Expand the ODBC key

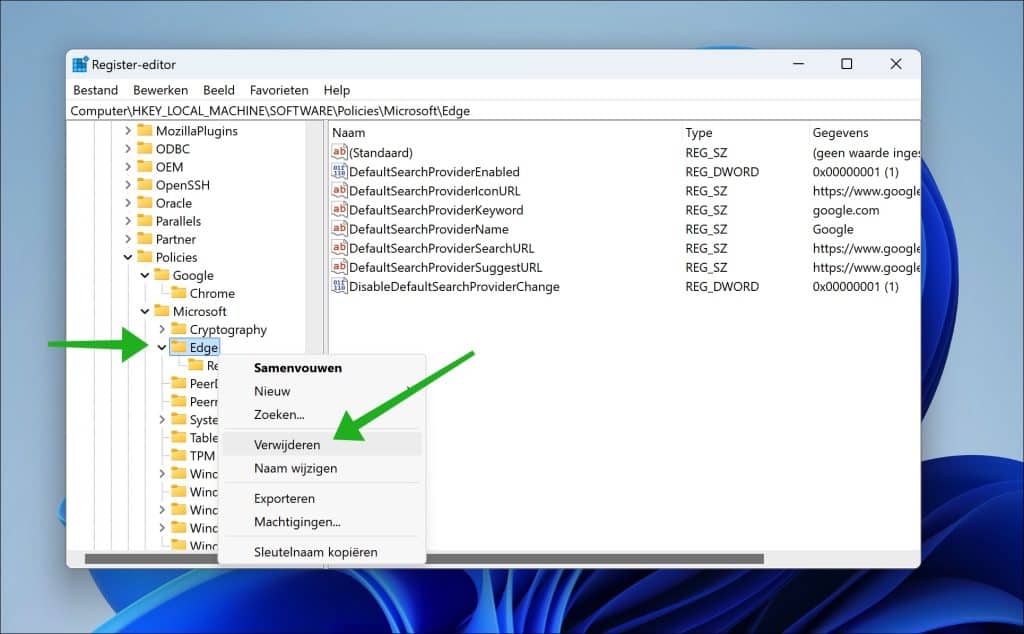click(128, 149)
